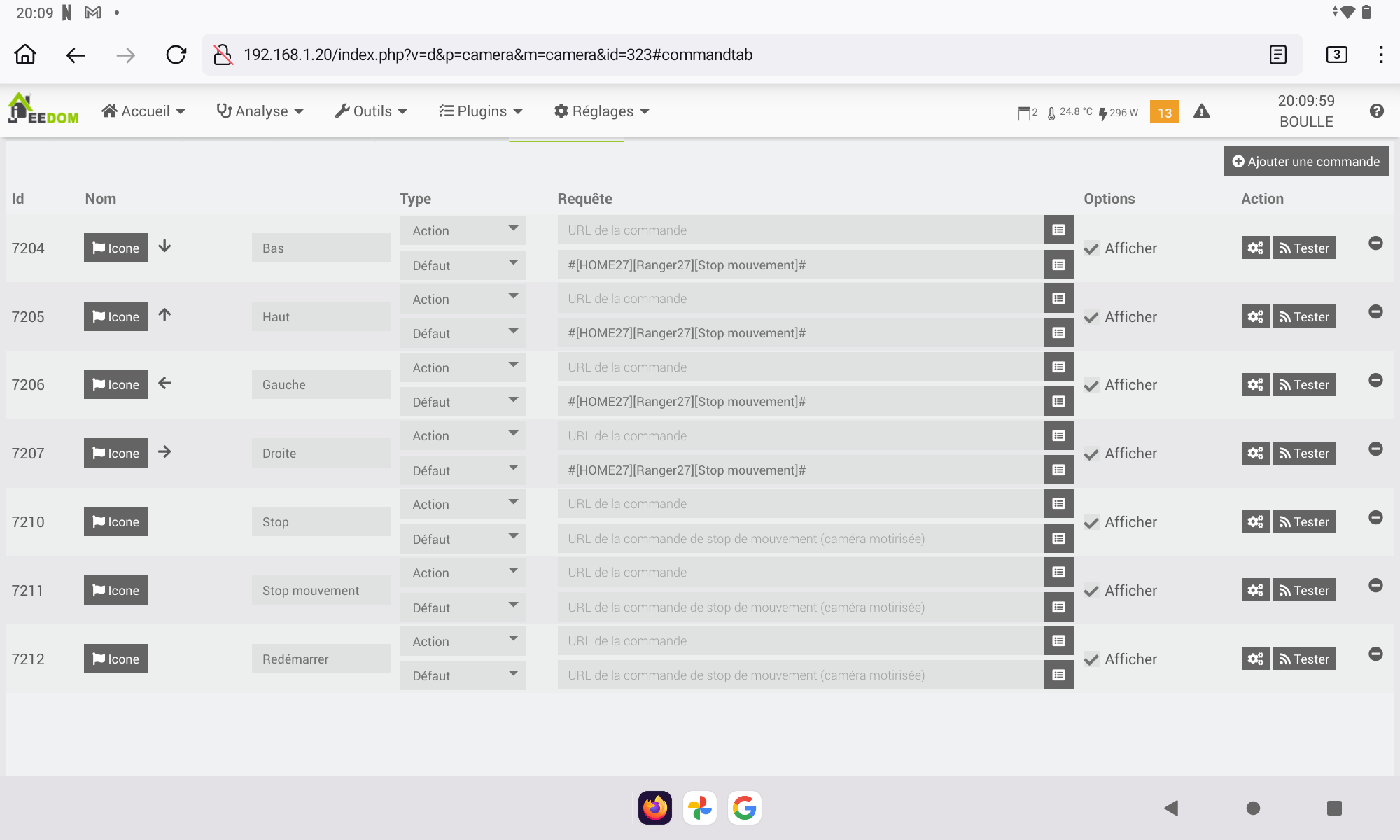Image resolution: width=1400 pixels, height=840 pixels.
Task: Open command picker for Droite stop request
Action: click(x=1058, y=470)
